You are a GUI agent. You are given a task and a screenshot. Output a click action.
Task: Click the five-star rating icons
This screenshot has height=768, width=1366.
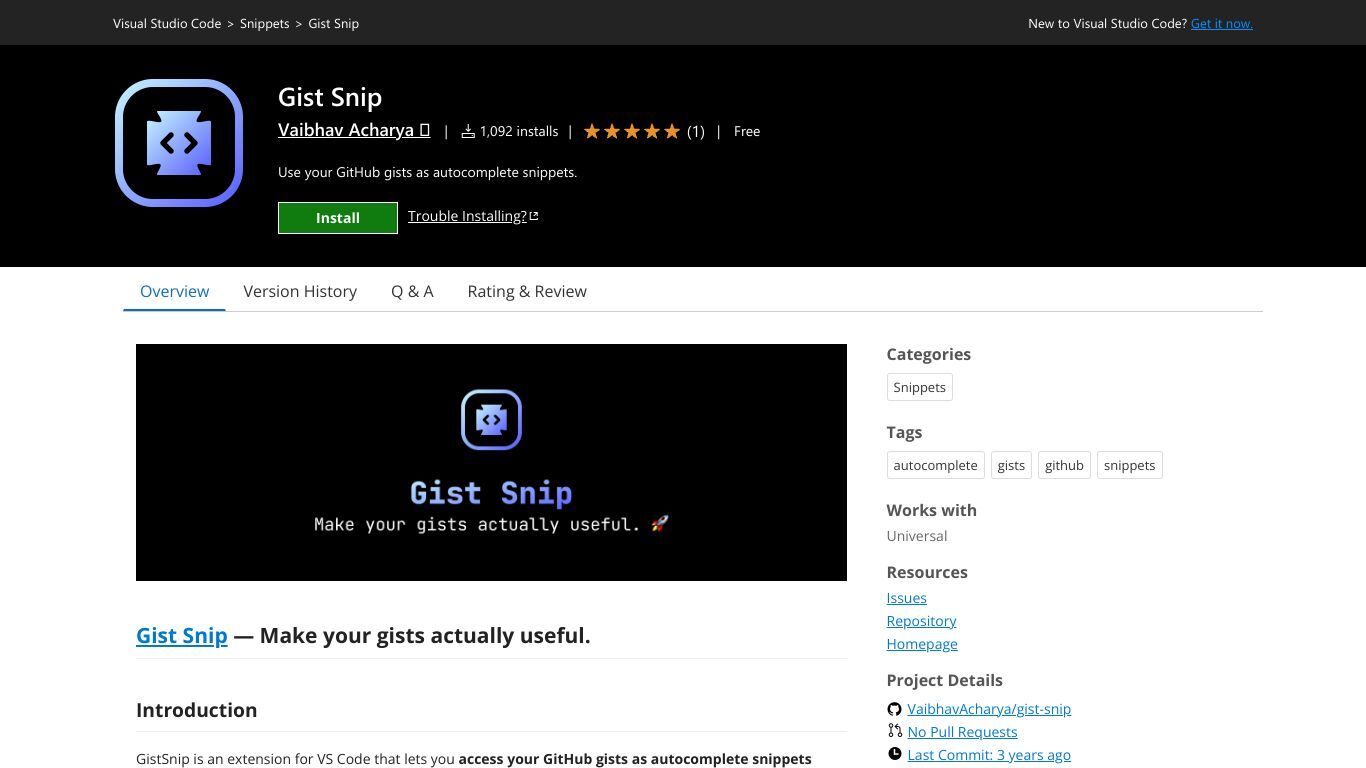pos(632,131)
